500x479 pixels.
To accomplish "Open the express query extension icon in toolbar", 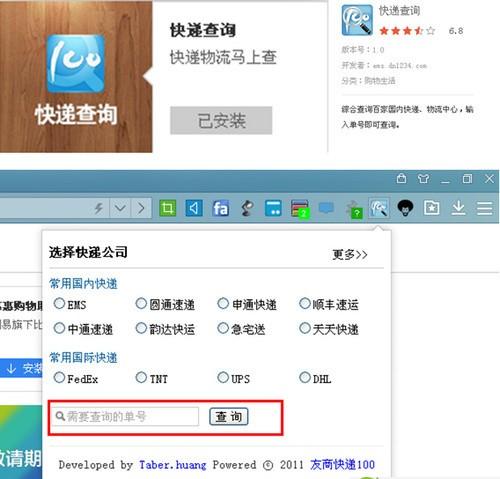I will click(379, 208).
